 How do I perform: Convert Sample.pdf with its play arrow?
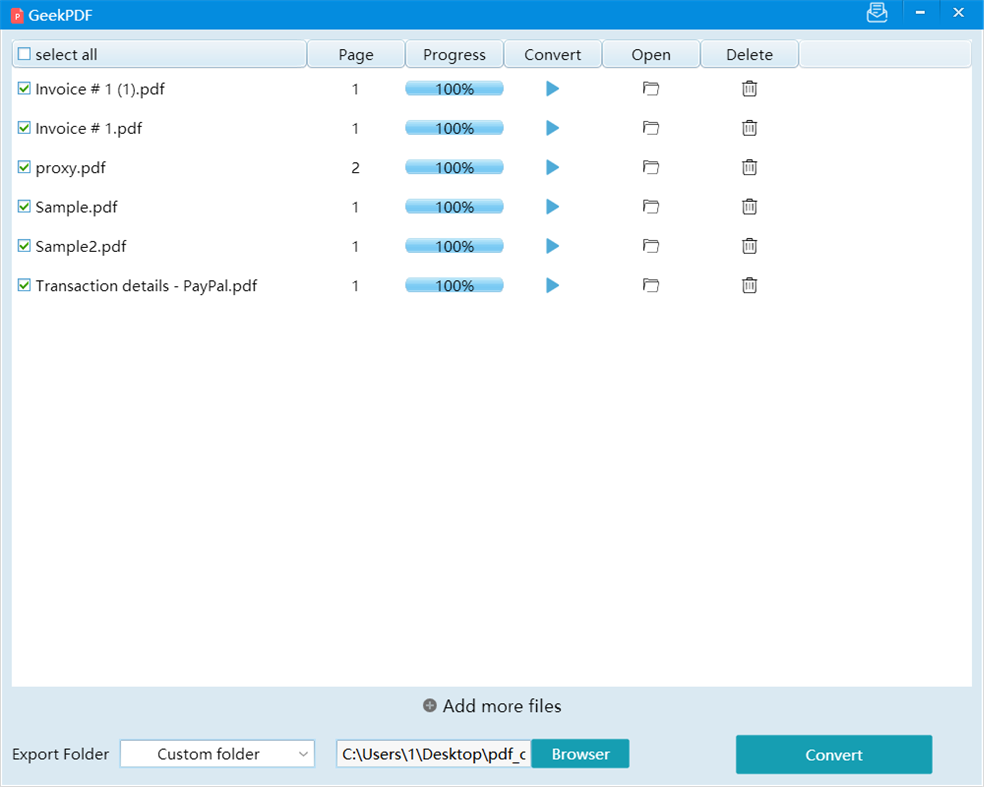(x=552, y=207)
